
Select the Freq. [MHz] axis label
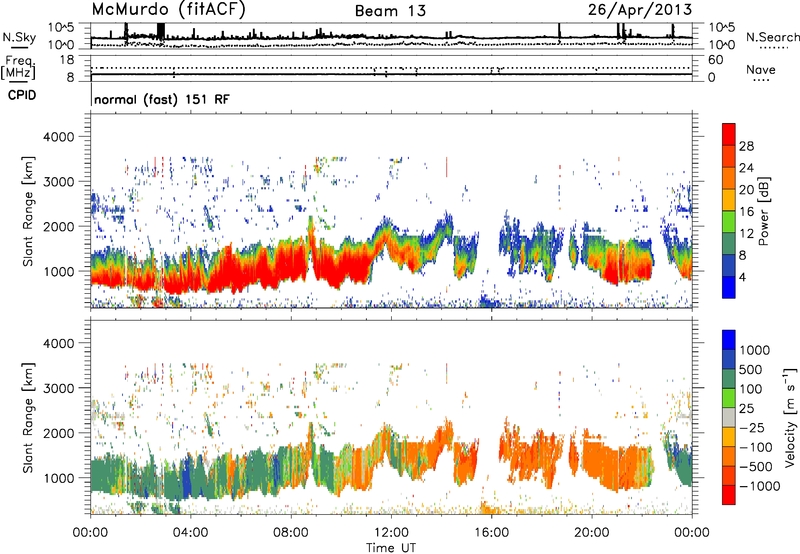(18, 67)
